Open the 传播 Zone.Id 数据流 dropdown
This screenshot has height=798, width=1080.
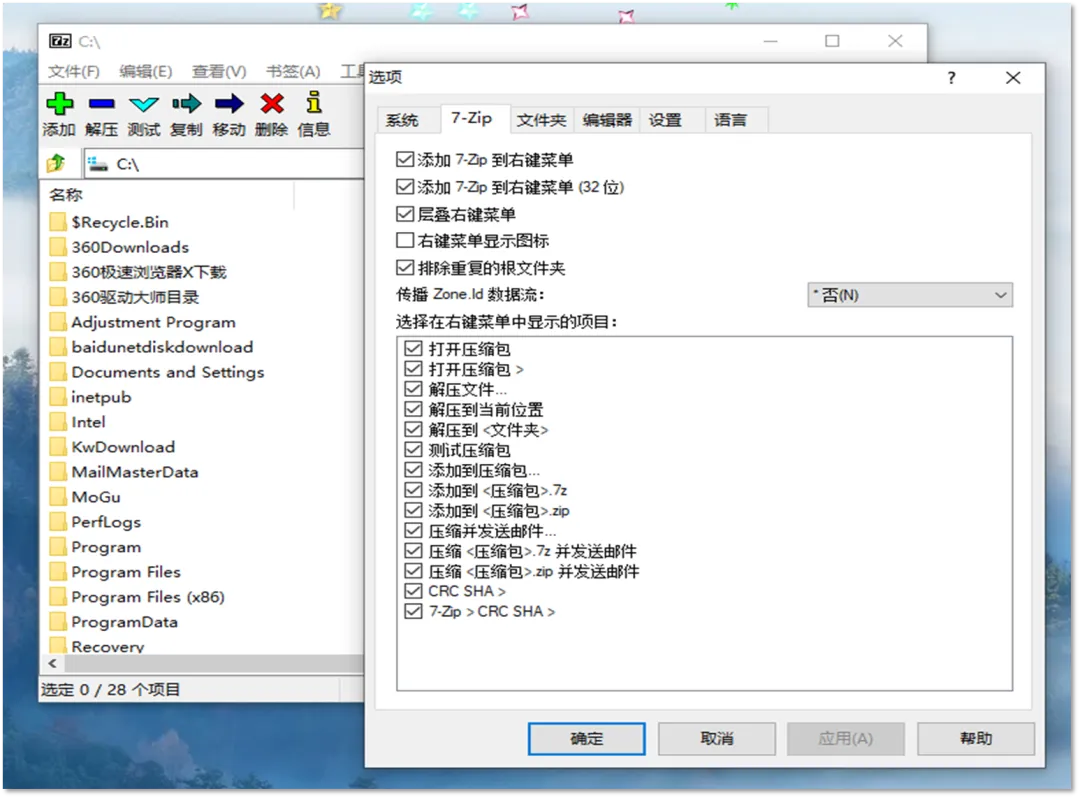[x=910, y=295]
